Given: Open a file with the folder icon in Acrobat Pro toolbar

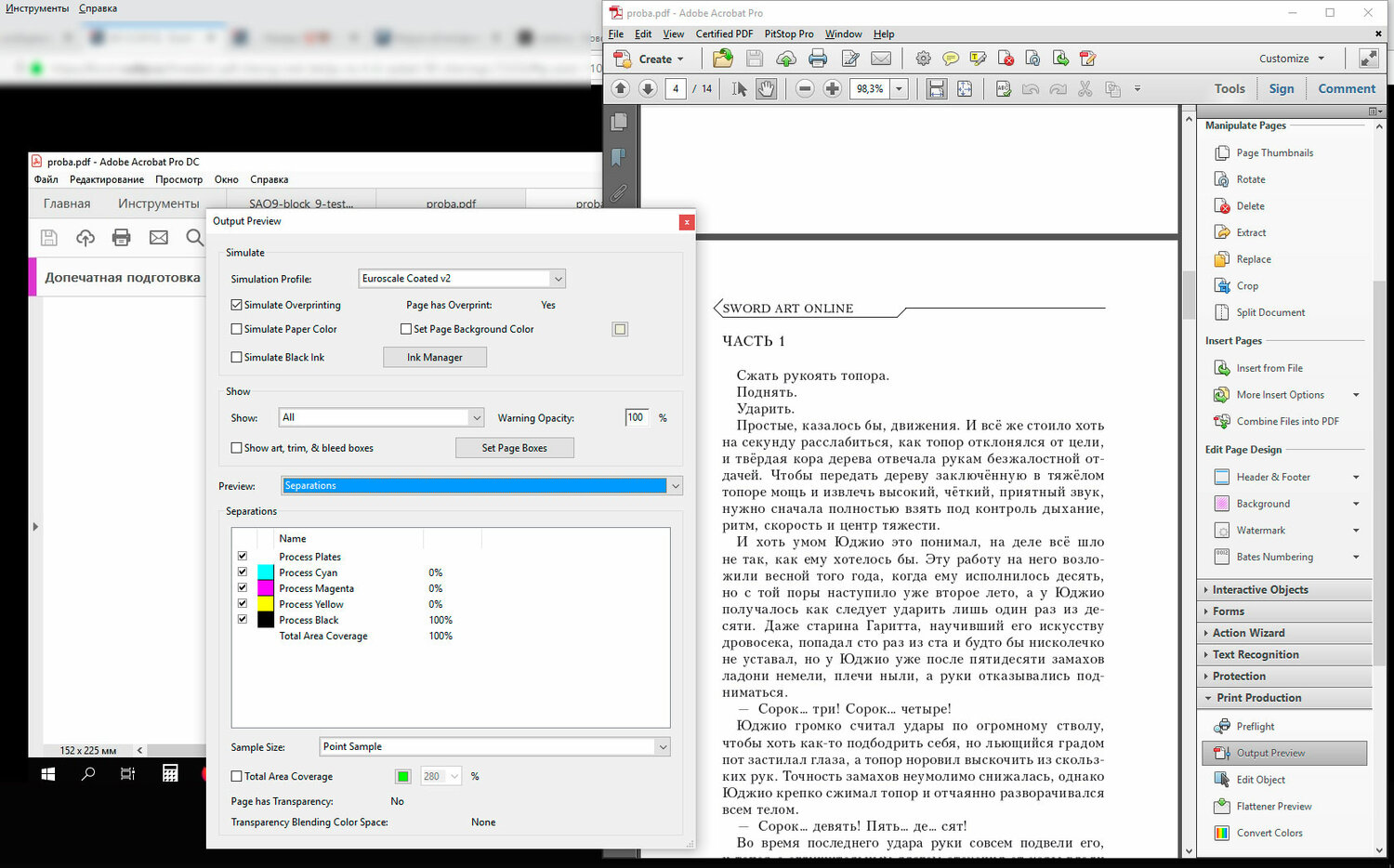Looking at the screenshot, I should pos(722,59).
